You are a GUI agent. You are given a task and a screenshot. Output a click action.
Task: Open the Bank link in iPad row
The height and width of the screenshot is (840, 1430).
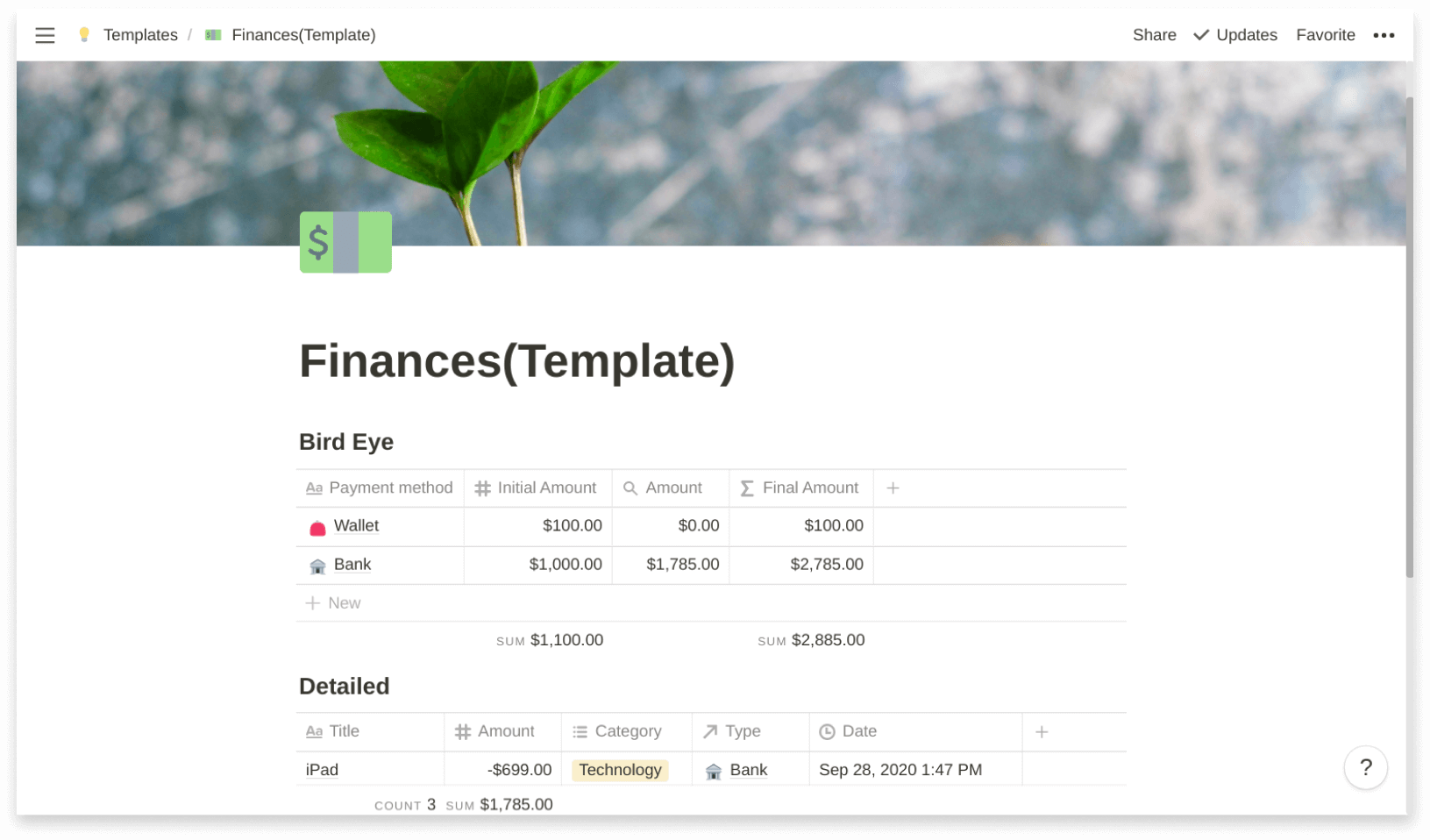point(748,770)
